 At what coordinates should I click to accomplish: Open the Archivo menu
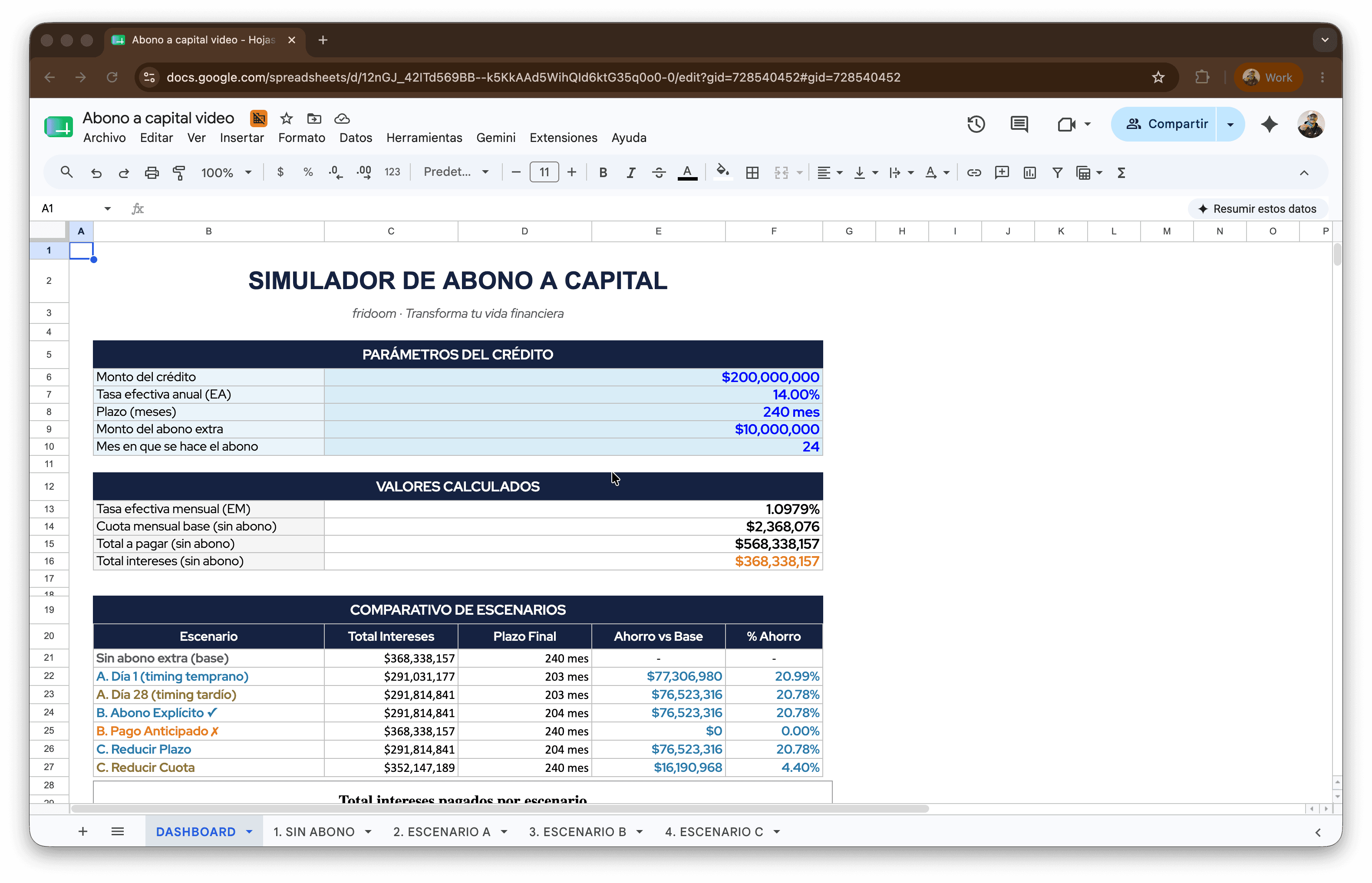point(104,138)
